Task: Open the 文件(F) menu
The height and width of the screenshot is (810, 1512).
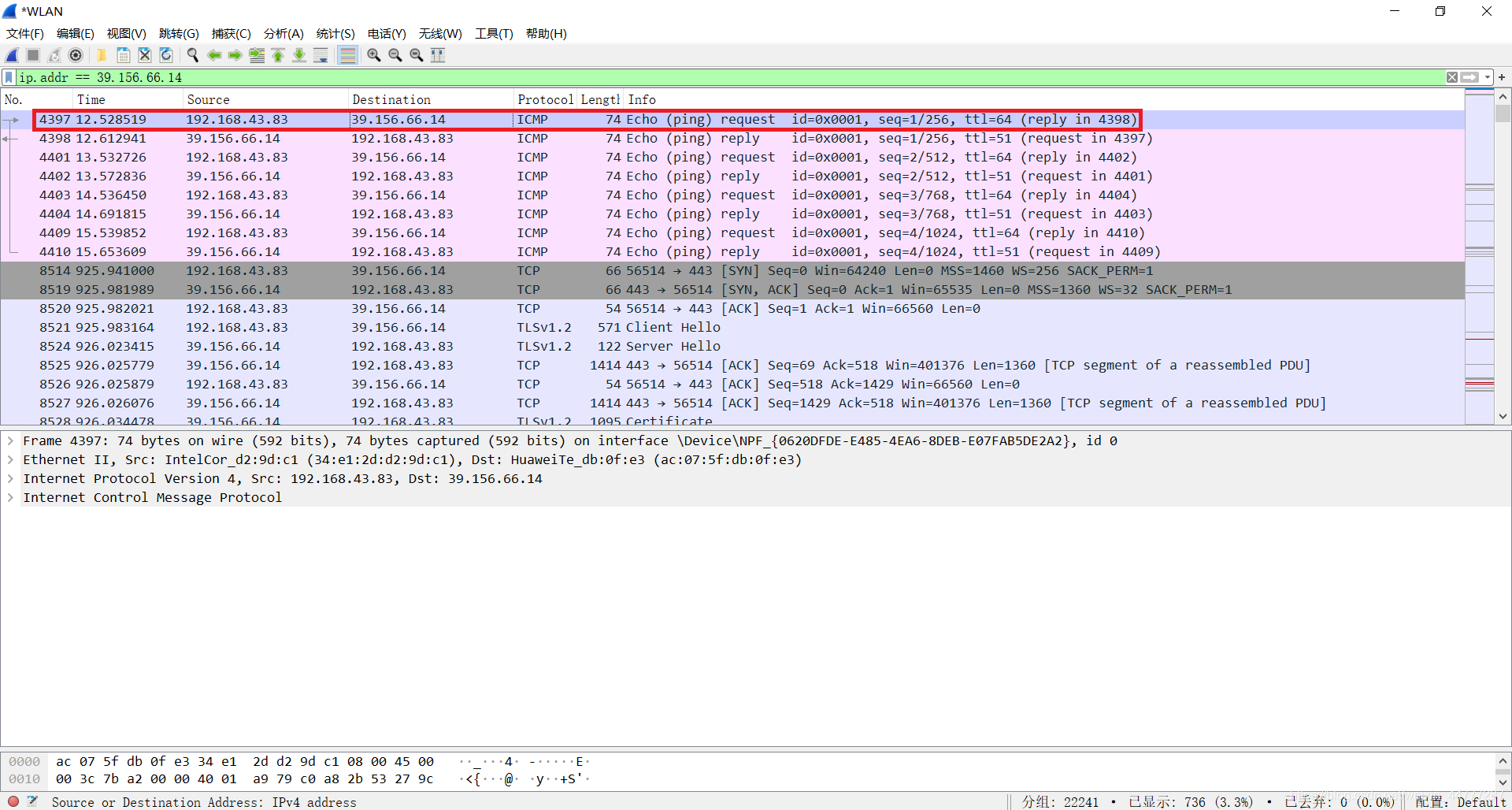Action: [25, 34]
